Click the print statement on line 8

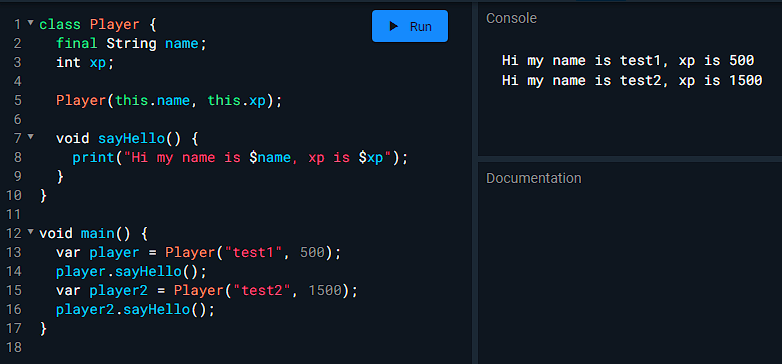click(x=240, y=158)
